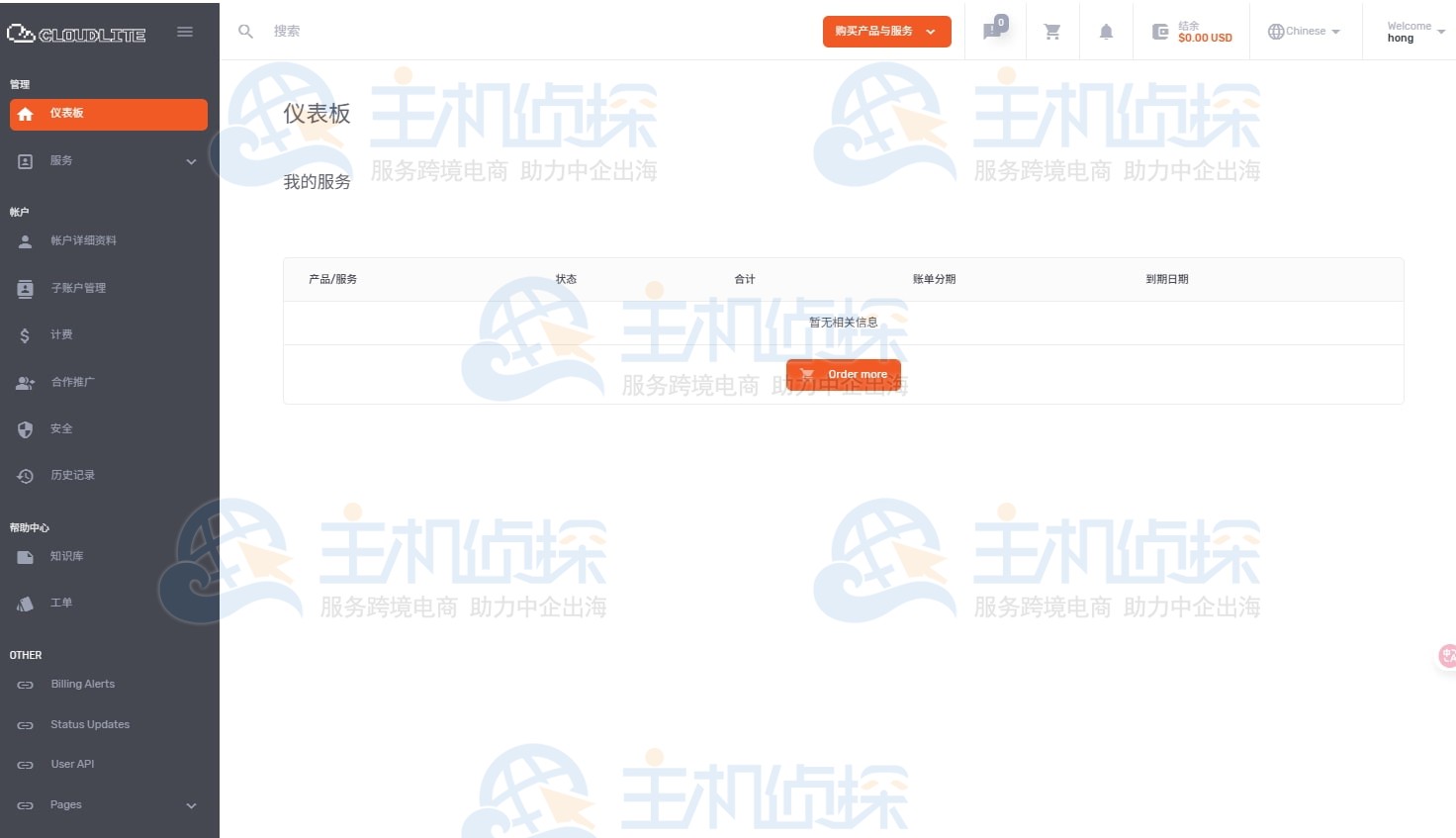
Task: Click the Order more button
Action: [x=843, y=374]
